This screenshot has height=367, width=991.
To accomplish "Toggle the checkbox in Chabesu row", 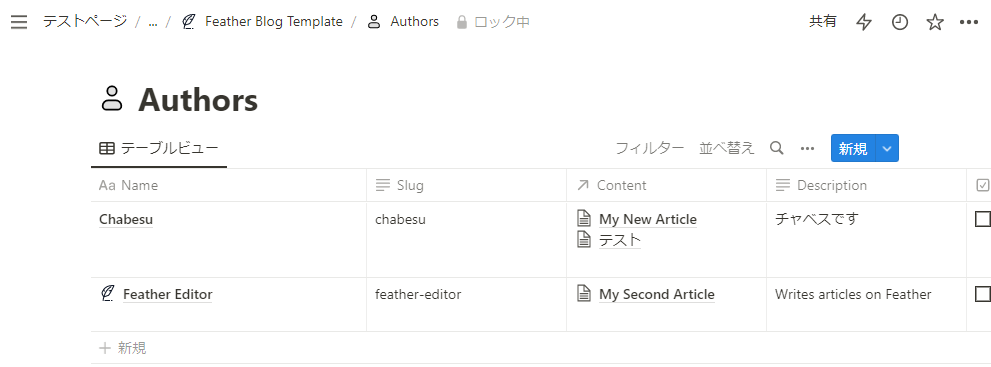I will [x=983, y=219].
